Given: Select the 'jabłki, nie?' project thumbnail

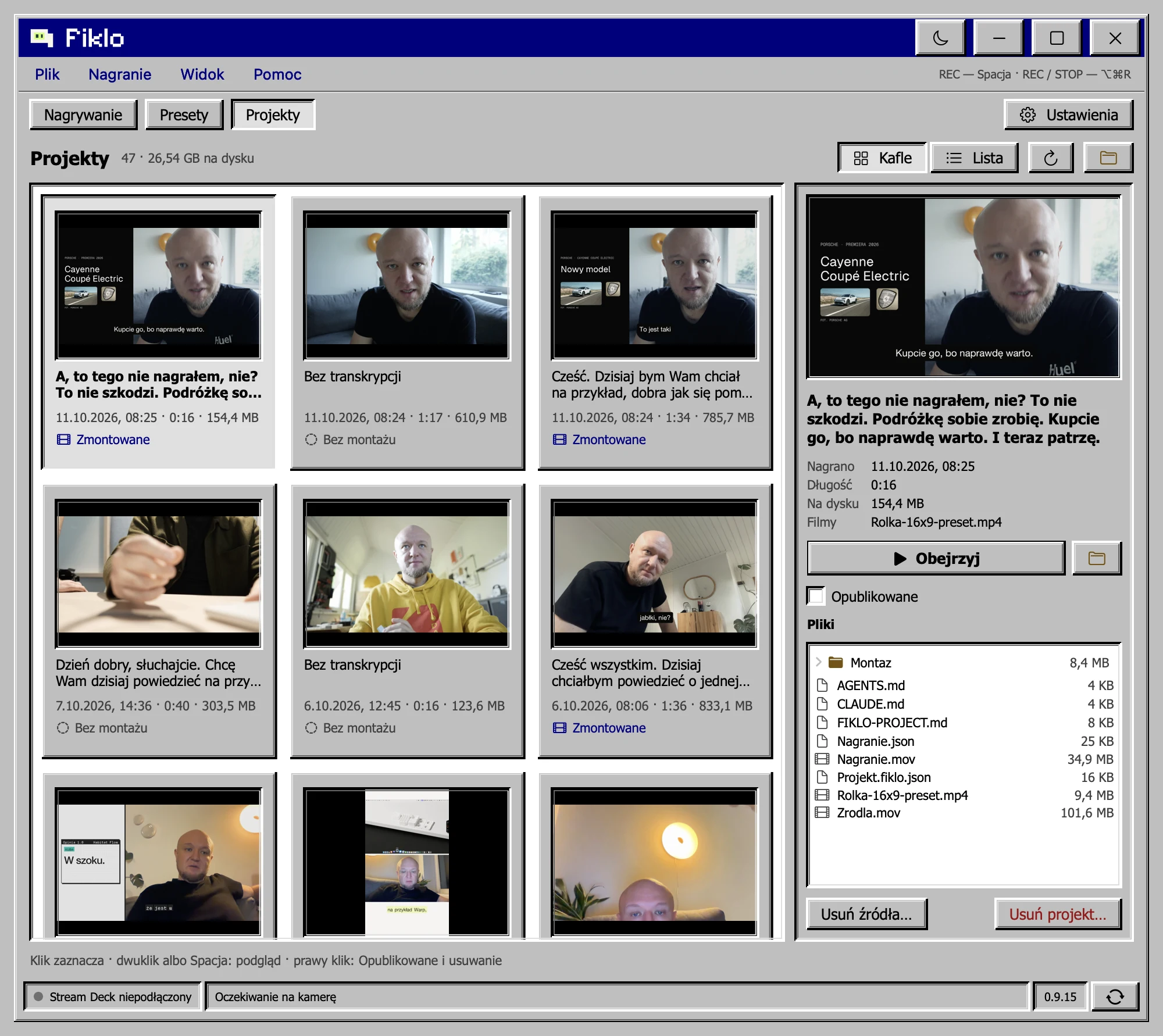Looking at the screenshot, I should pos(655,573).
